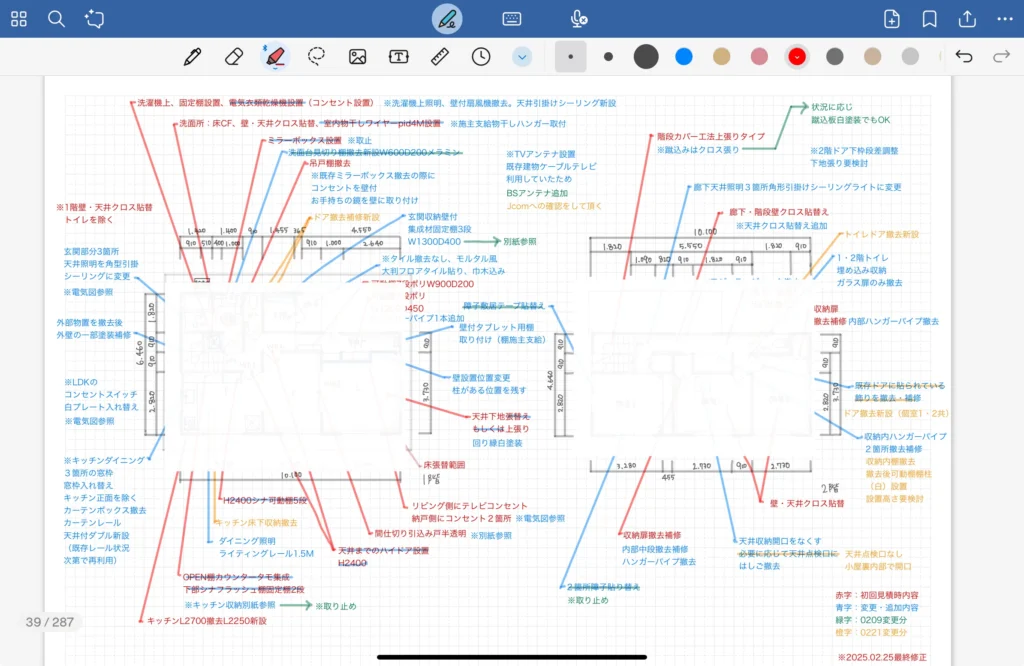Switch to keyboard typing mode
The width and height of the screenshot is (1024, 666).
point(511,19)
